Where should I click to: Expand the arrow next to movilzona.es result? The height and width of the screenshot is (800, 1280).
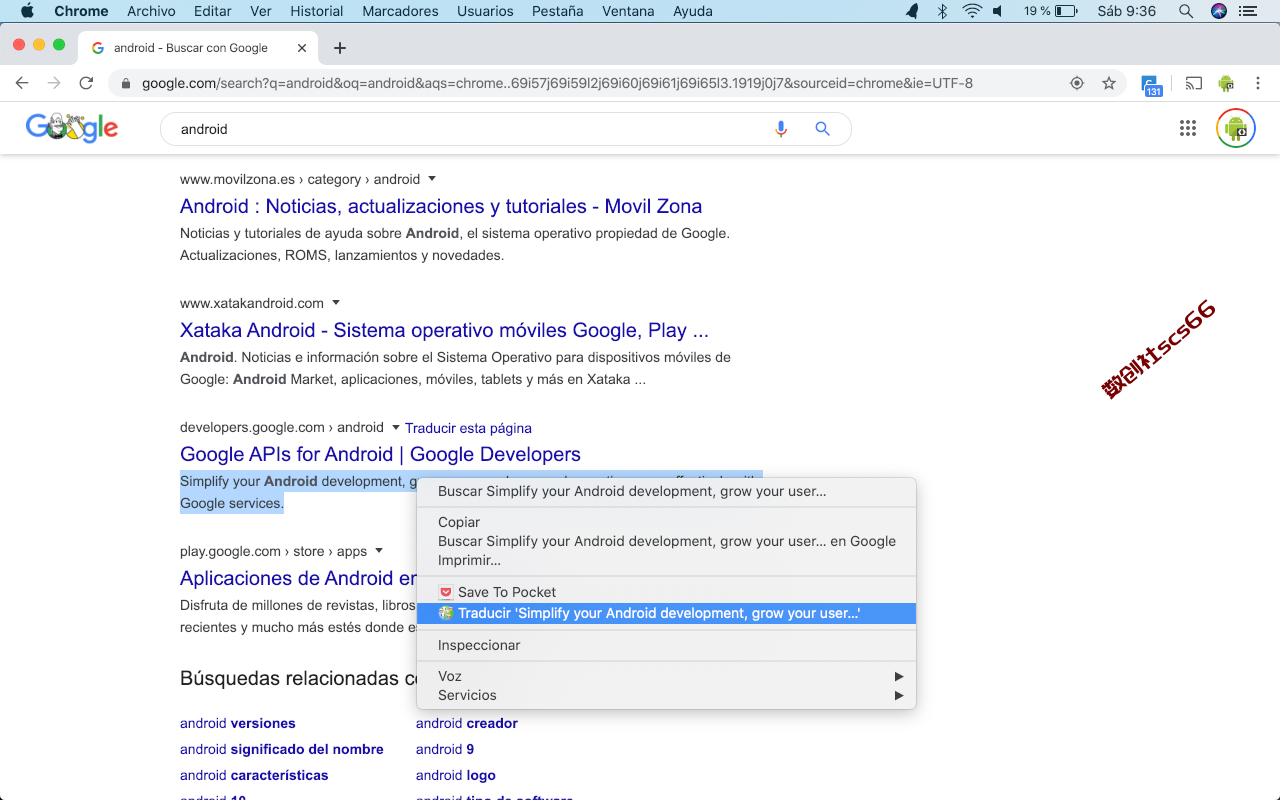point(432,179)
